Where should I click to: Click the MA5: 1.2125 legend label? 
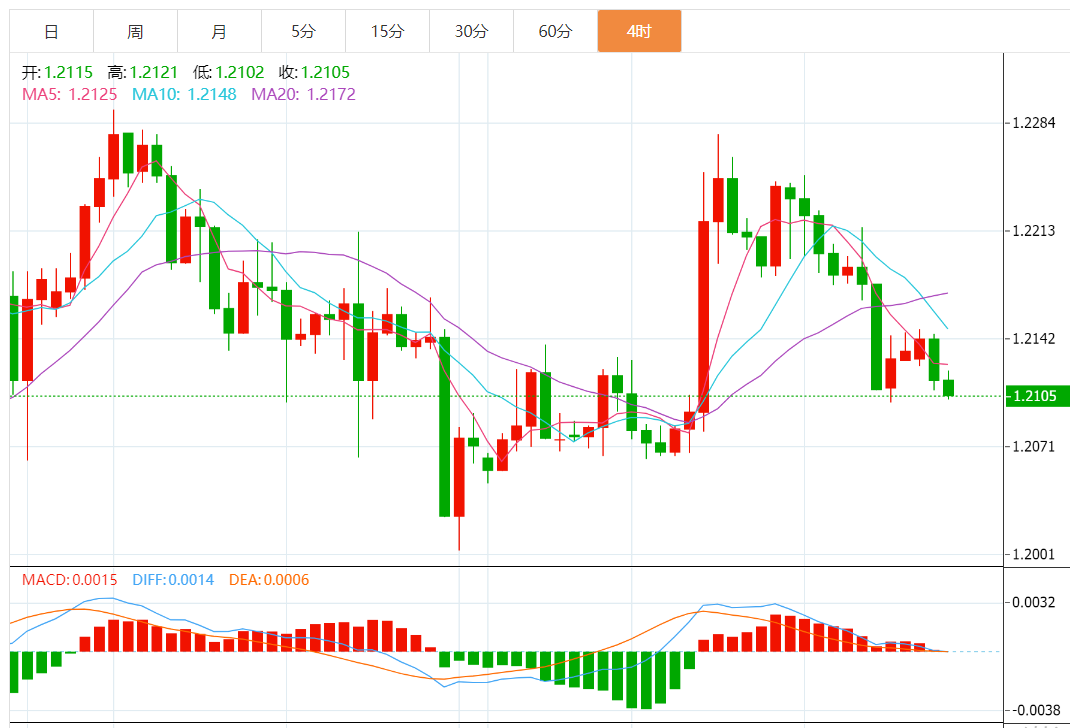click(70, 94)
